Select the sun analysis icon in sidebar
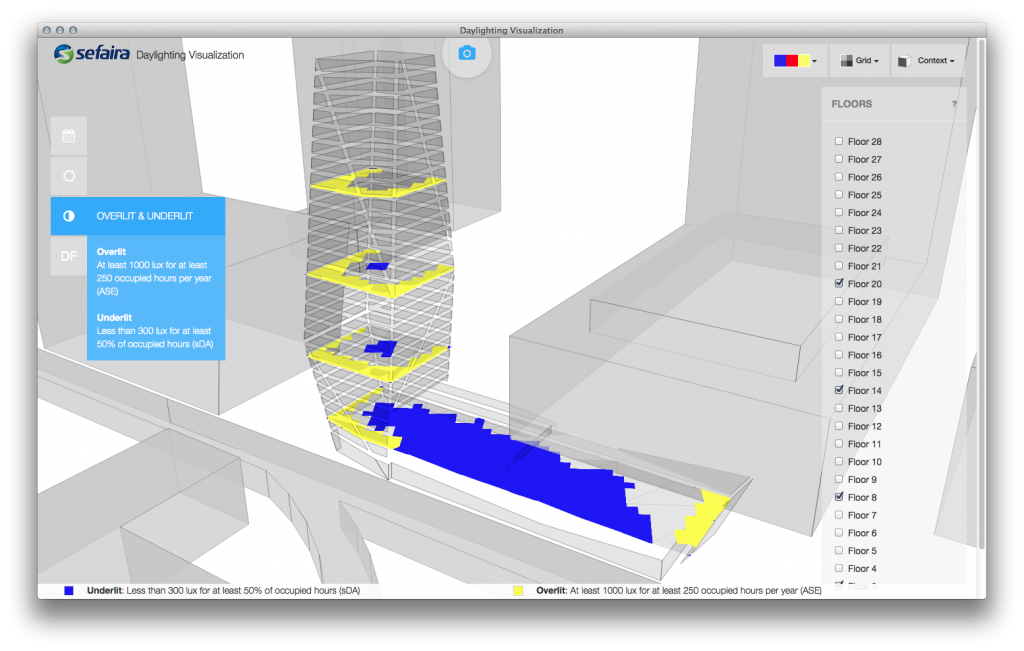 (x=69, y=176)
